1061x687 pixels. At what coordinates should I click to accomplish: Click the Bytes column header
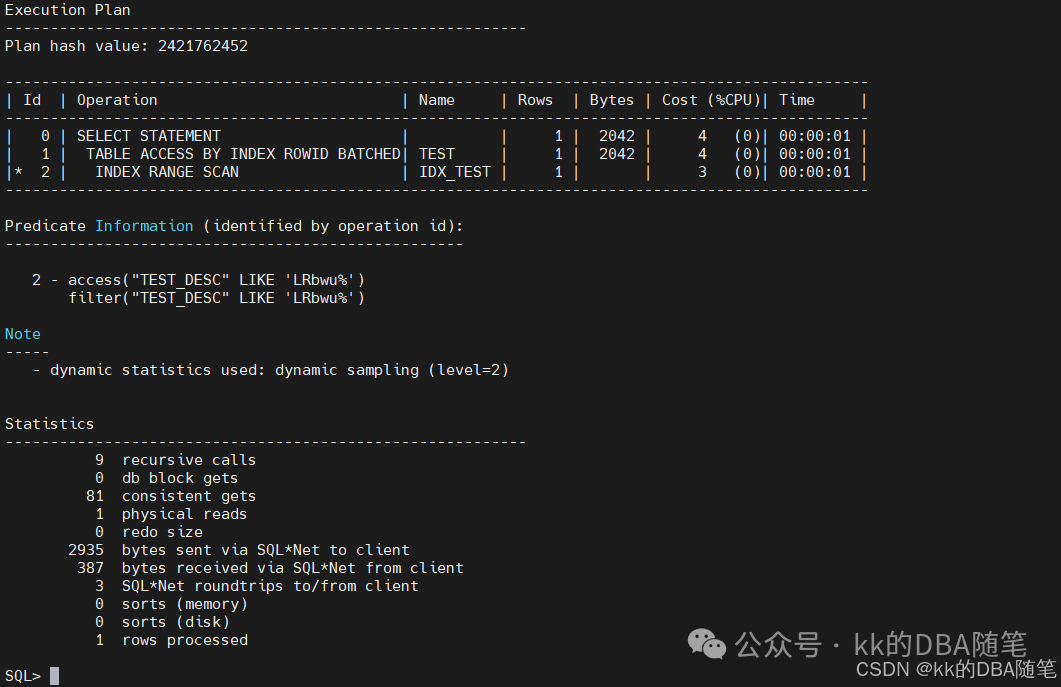click(611, 100)
